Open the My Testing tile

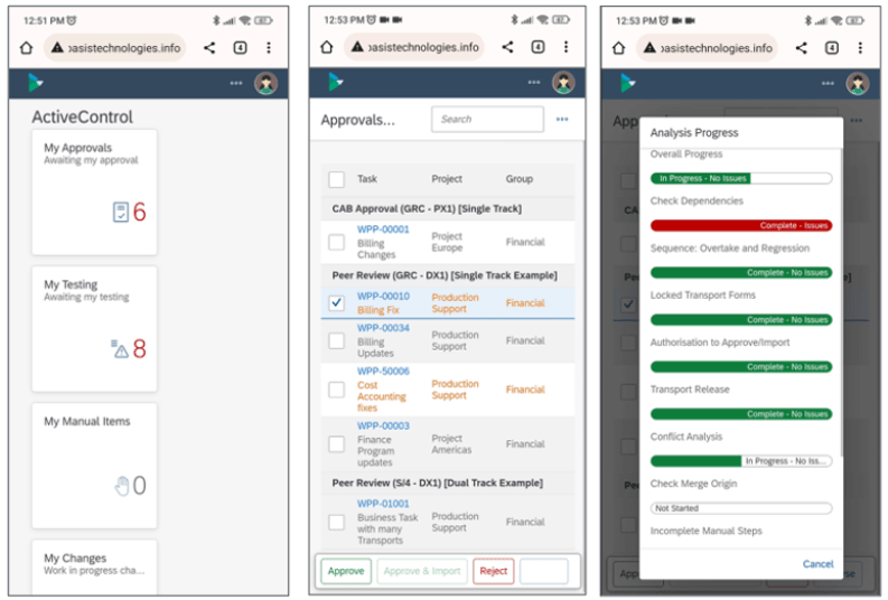click(95, 329)
